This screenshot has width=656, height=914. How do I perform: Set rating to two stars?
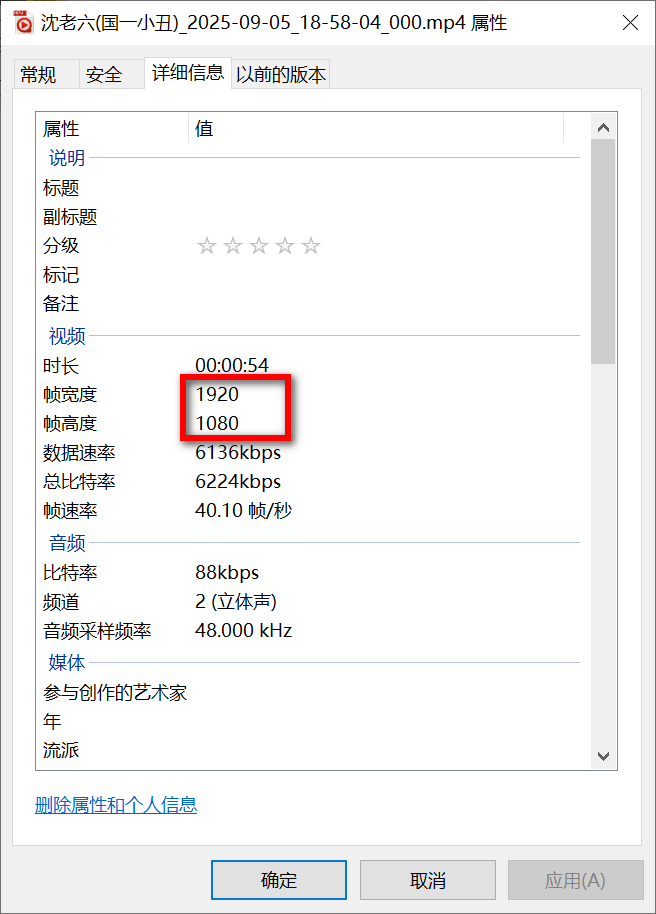[x=233, y=245]
